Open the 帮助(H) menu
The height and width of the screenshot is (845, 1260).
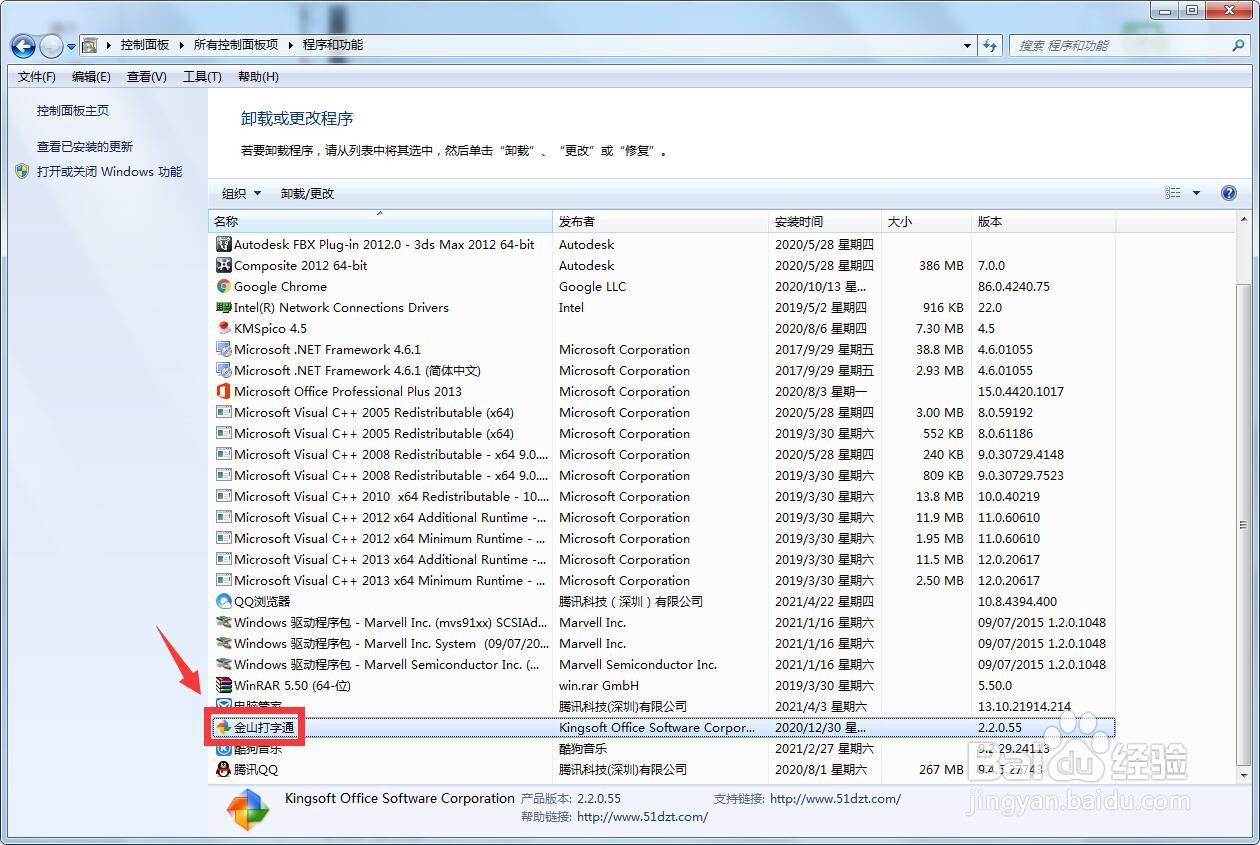[x=258, y=77]
